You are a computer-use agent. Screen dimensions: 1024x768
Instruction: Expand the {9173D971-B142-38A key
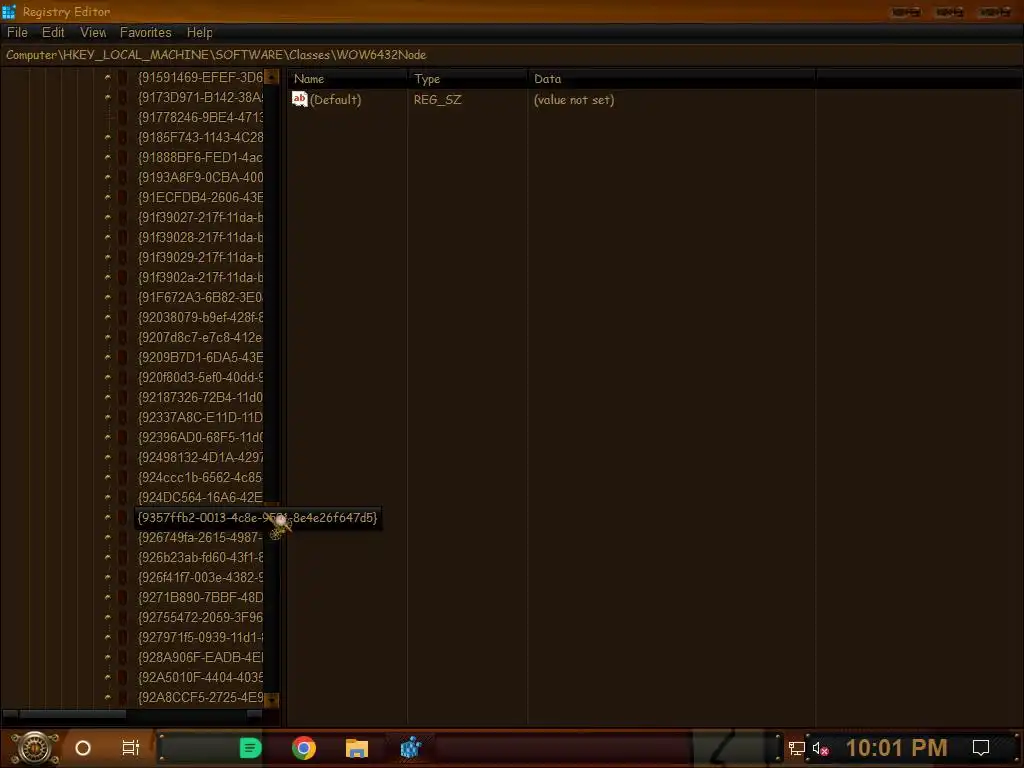pos(108,97)
